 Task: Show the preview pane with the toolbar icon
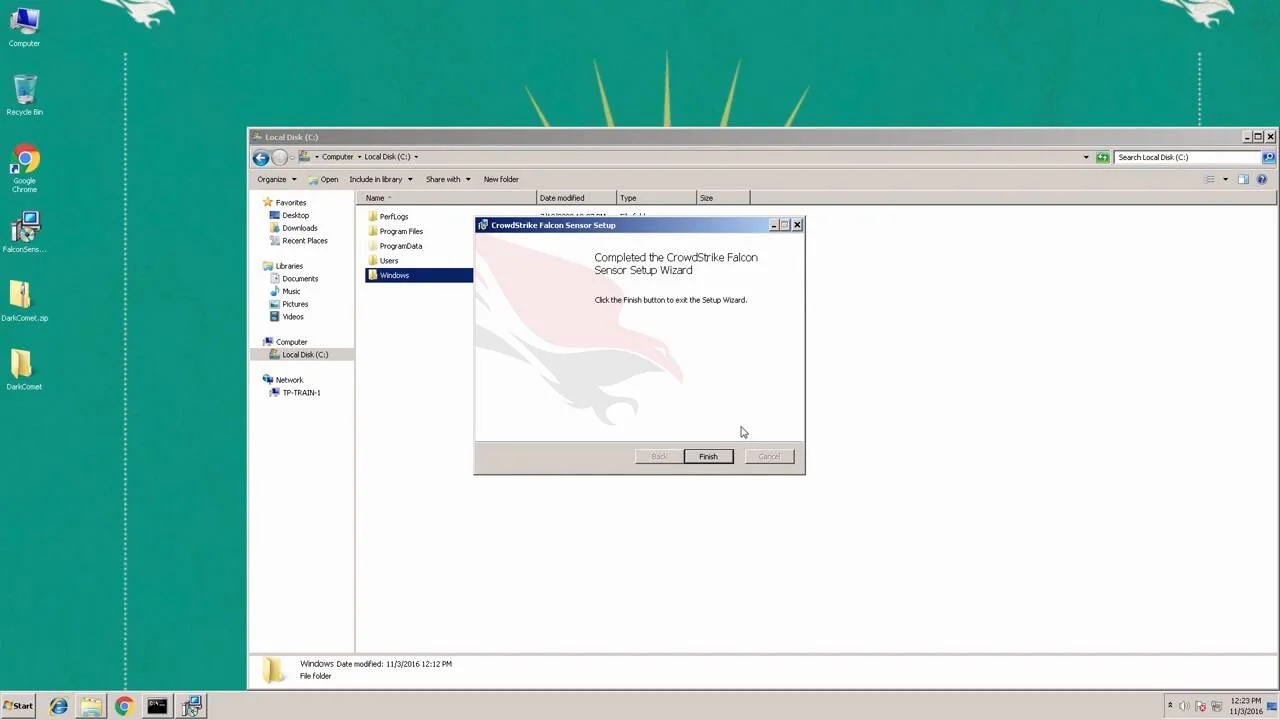click(x=1243, y=179)
